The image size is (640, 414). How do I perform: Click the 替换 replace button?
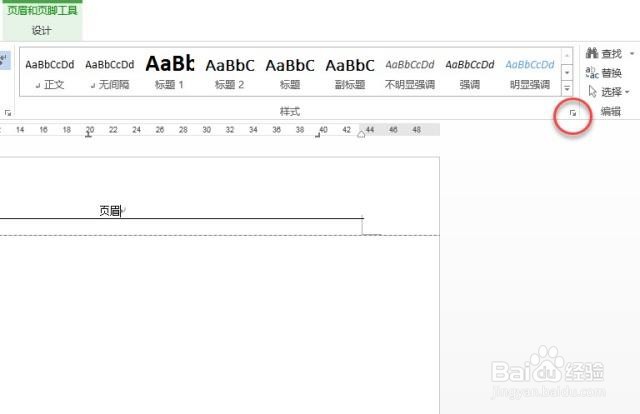click(x=604, y=73)
